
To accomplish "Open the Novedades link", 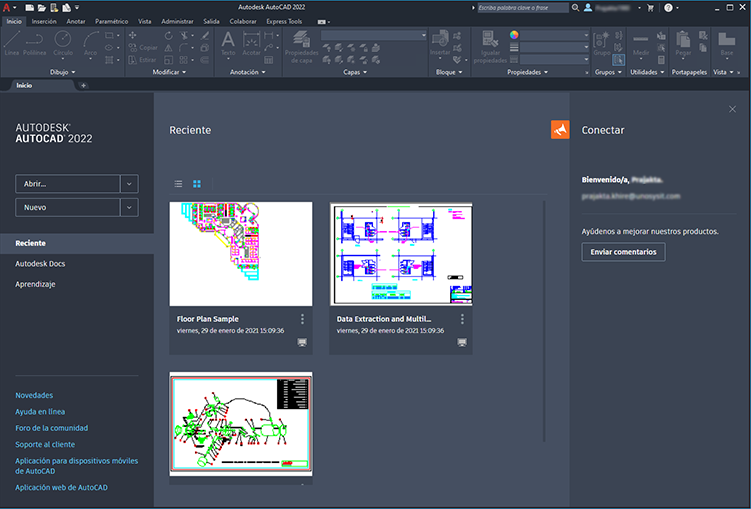I will click(x=34, y=395).
